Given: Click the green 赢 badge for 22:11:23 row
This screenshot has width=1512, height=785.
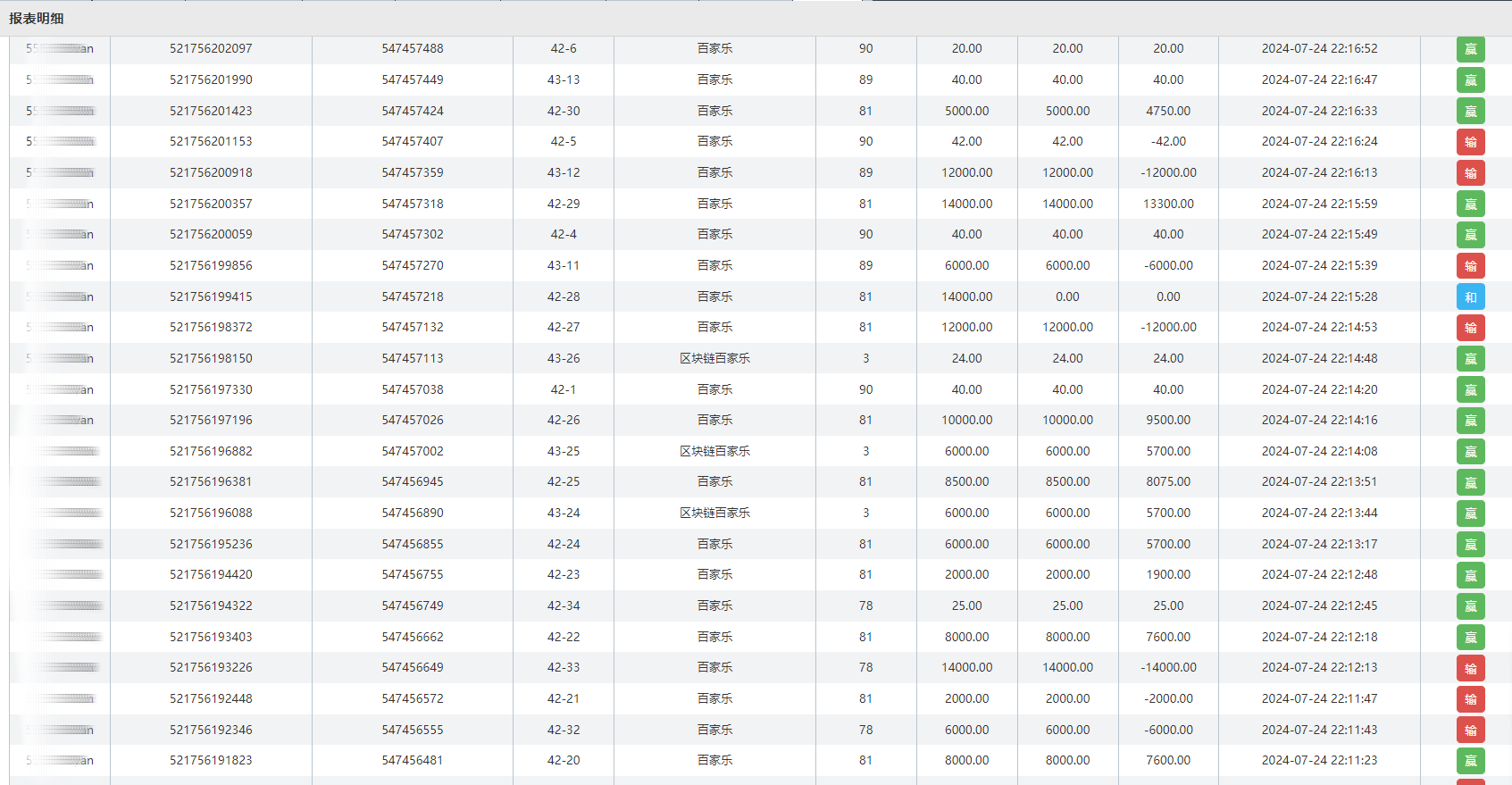Looking at the screenshot, I should click(1470, 761).
